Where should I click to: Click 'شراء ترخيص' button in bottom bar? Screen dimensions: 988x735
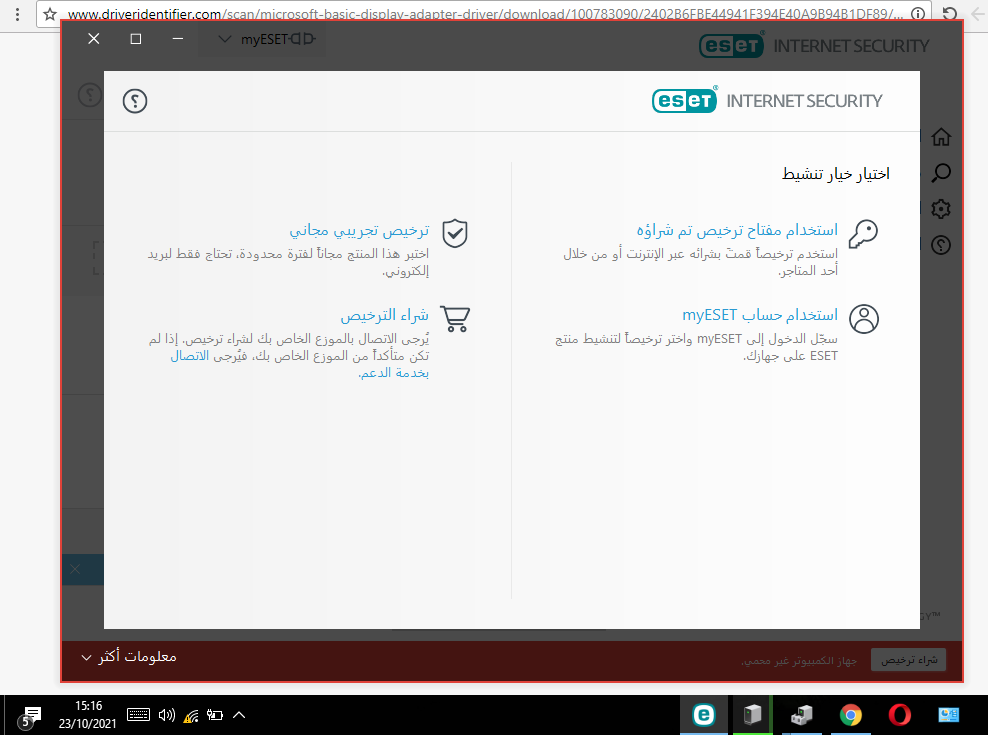tap(909, 660)
